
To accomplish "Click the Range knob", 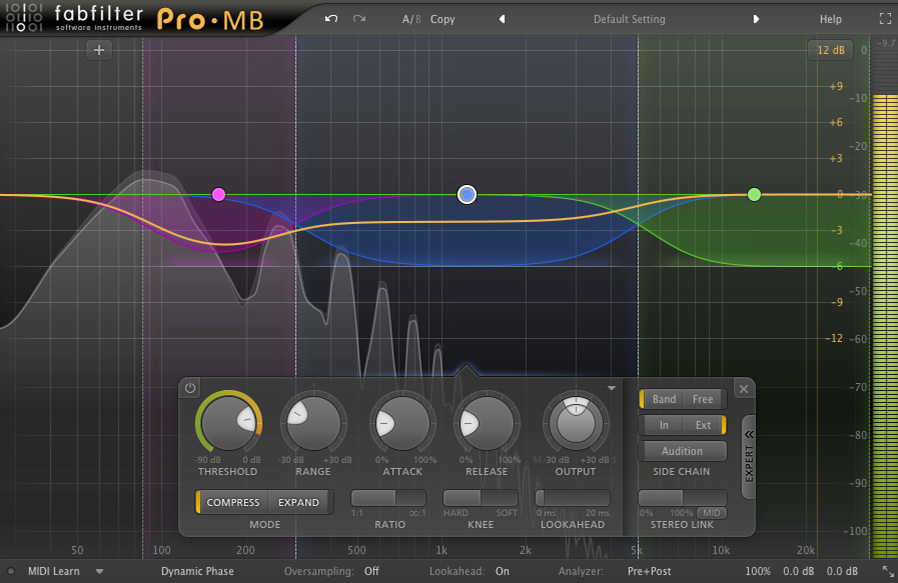I will tap(313, 423).
